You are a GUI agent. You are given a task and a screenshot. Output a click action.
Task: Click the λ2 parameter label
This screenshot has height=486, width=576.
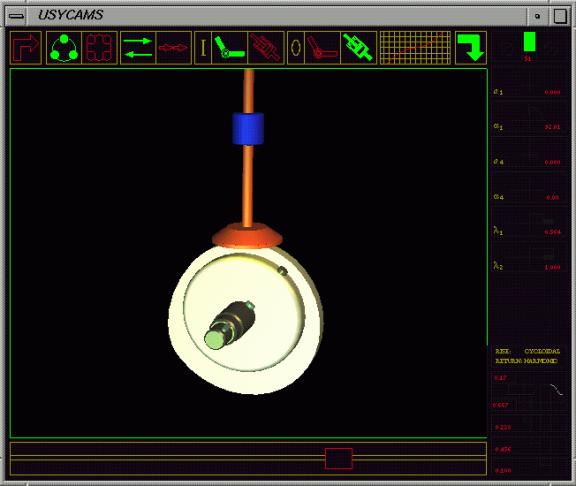498,266
